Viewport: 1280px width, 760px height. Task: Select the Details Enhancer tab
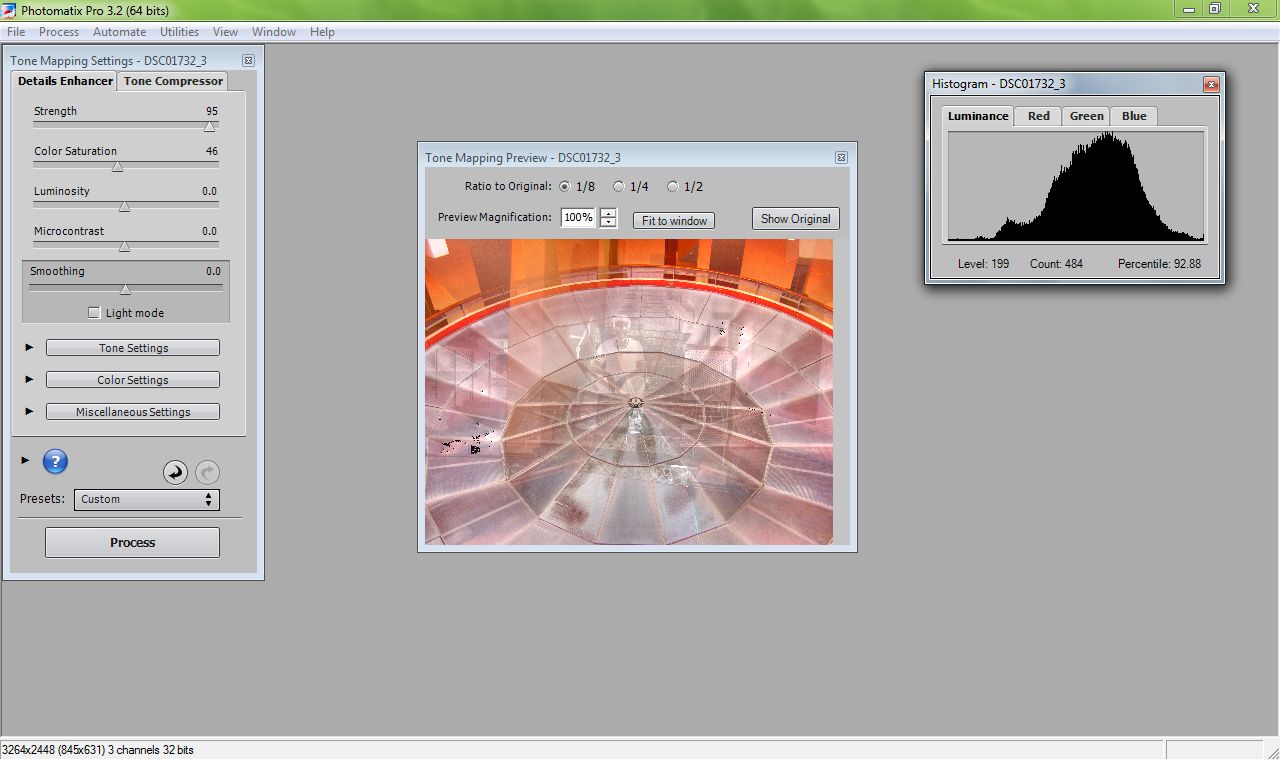(65, 81)
